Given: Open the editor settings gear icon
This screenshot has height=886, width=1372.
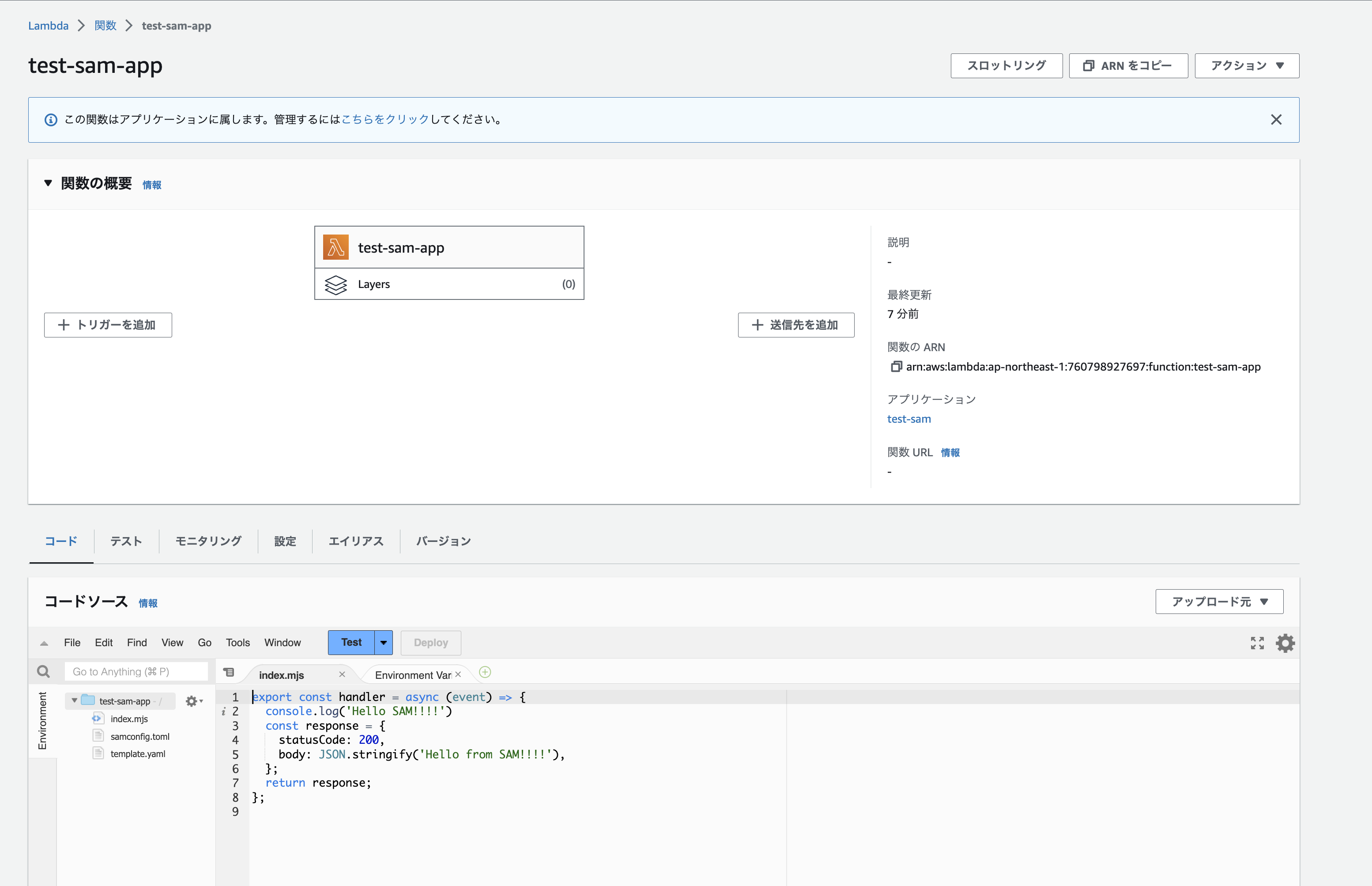Looking at the screenshot, I should 1285,643.
